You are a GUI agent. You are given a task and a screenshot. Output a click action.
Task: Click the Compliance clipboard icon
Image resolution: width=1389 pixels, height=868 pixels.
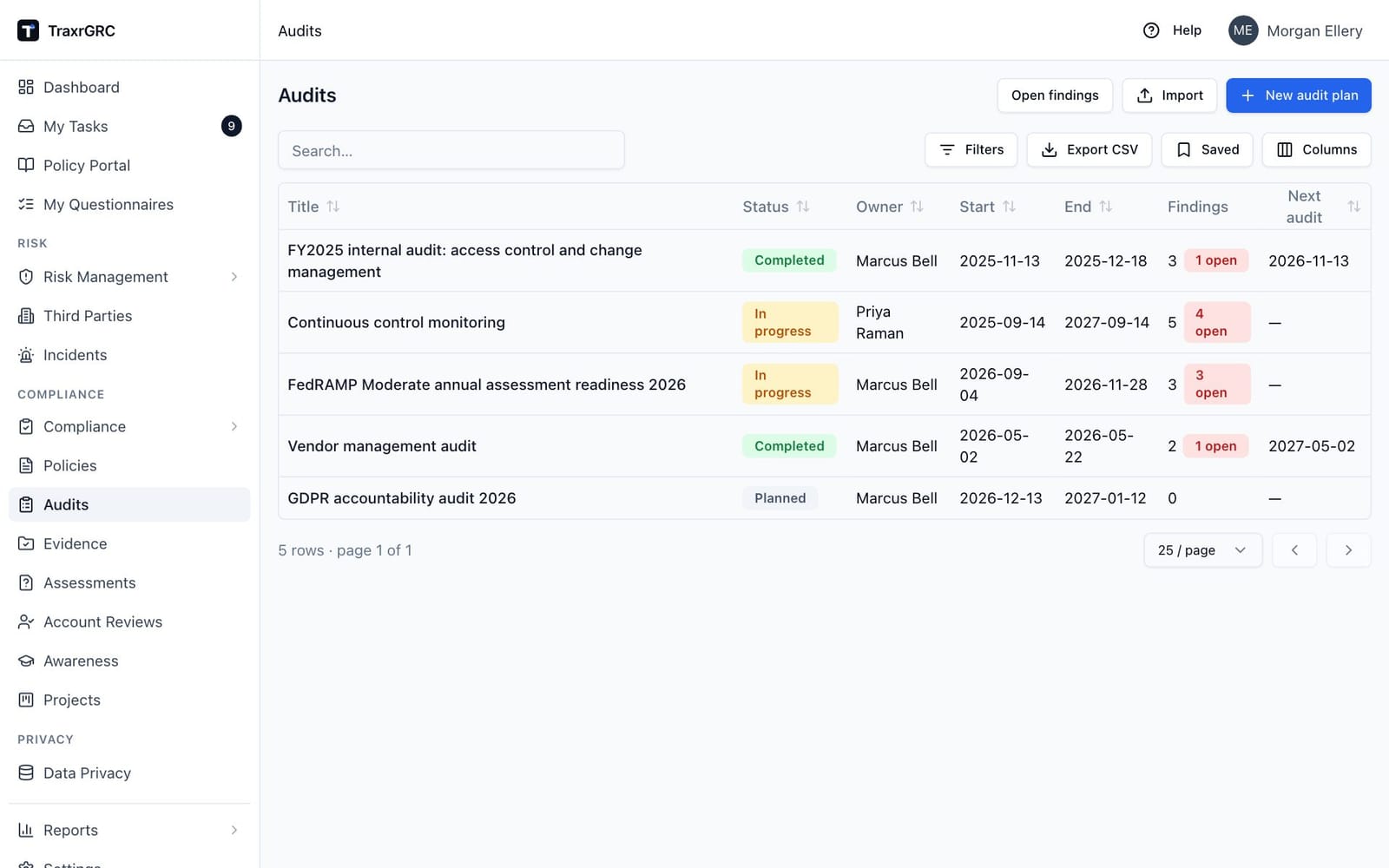pos(26,426)
